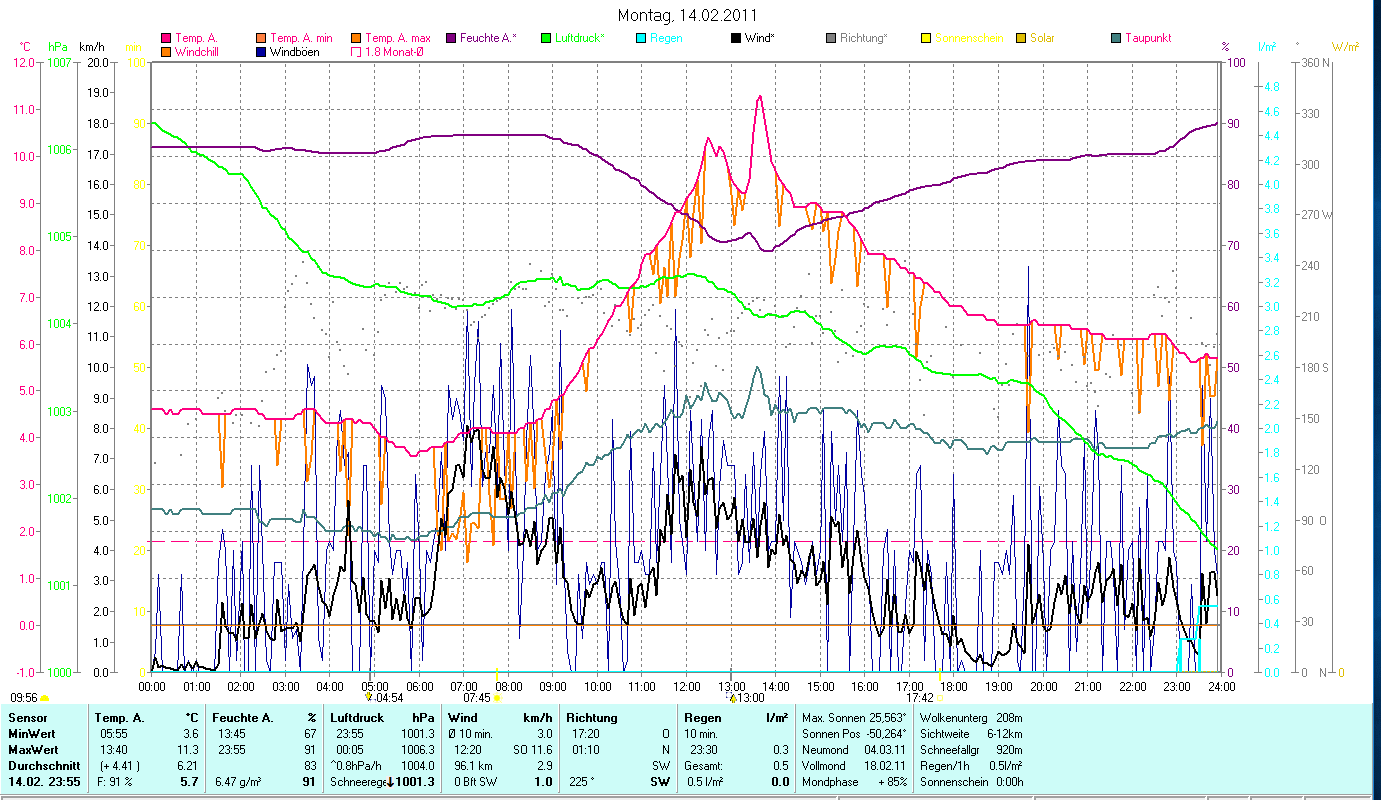The image size is (1381, 800).
Task: Click the green Luftdruck* legend square
Action: [546, 39]
